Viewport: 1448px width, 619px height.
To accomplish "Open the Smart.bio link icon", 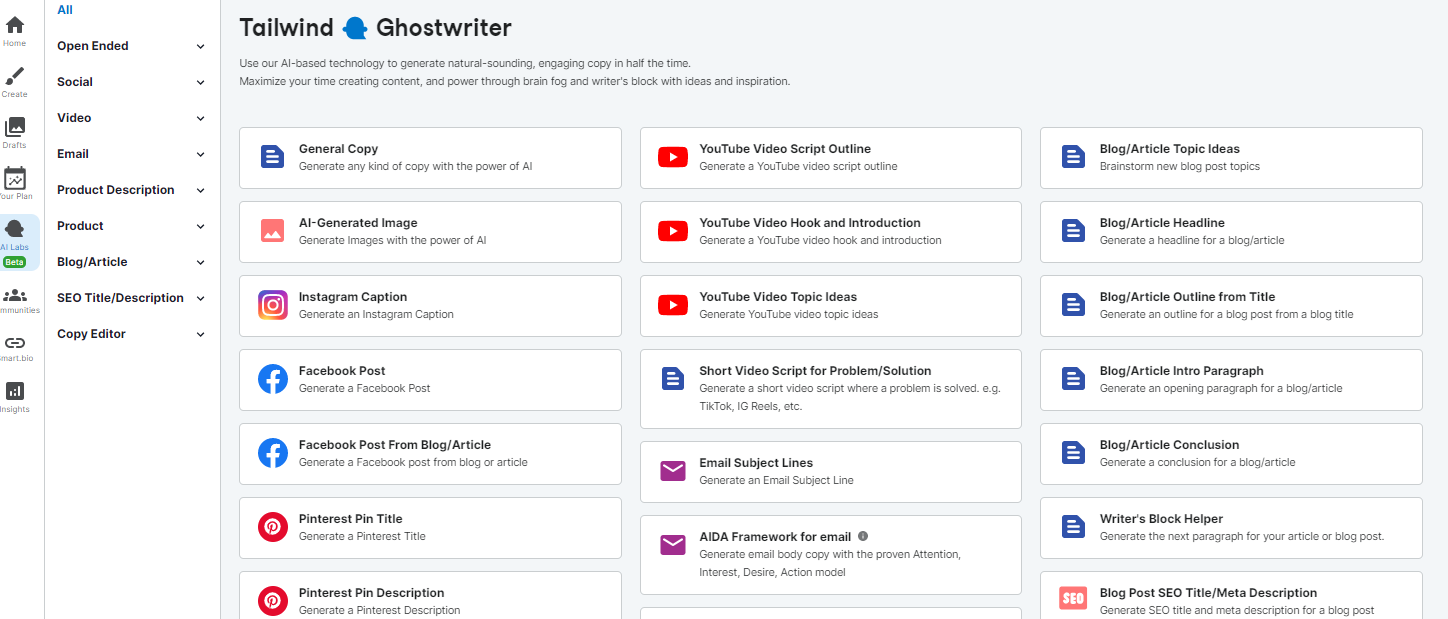I will (x=15, y=343).
